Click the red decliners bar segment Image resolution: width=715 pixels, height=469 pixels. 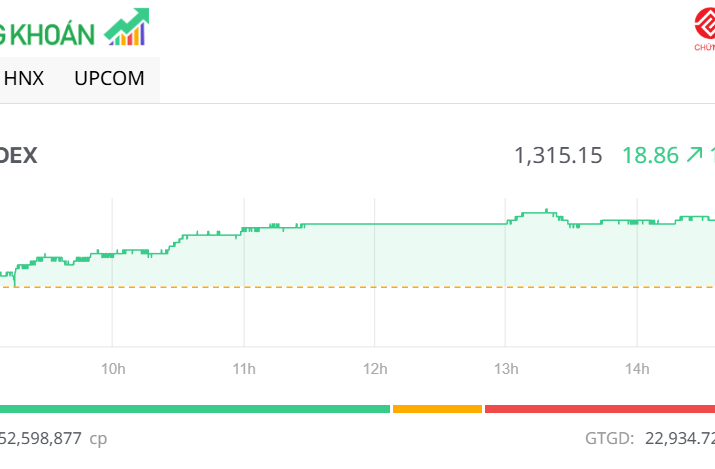click(x=600, y=409)
